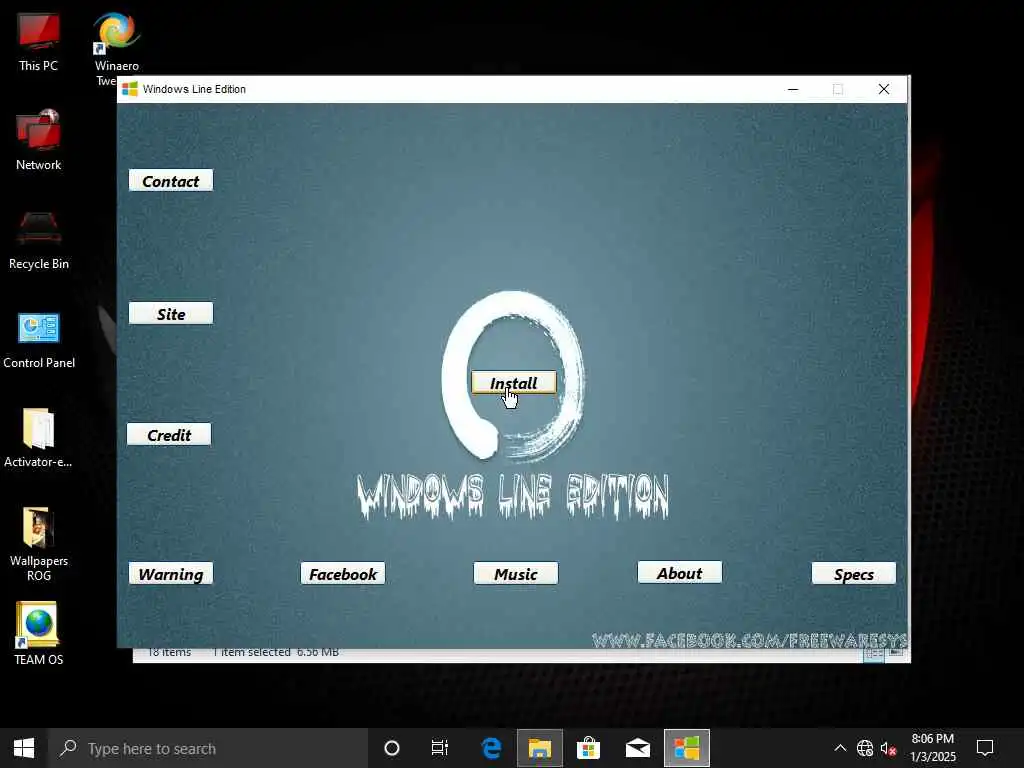Open the clock showing 8:06 PM
This screenshot has height=768, width=1024.
(933, 748)
